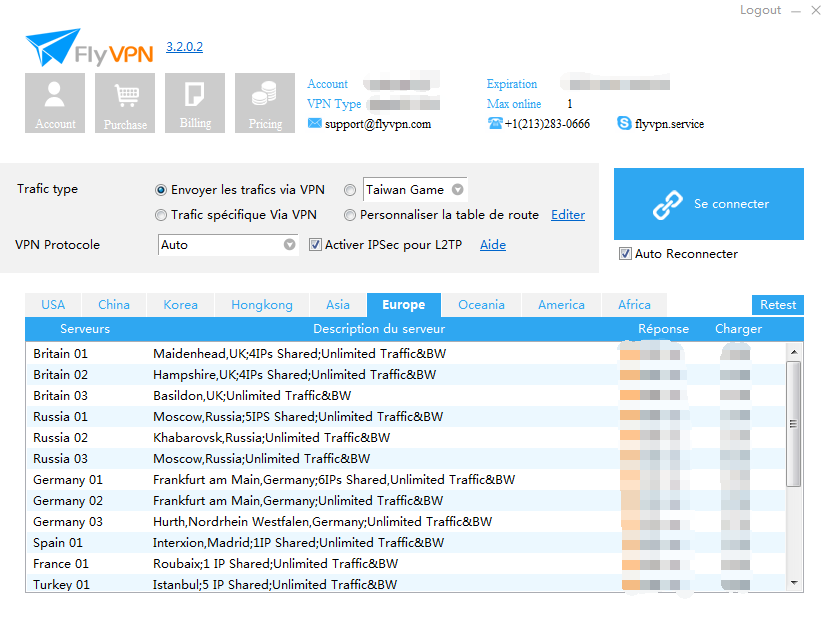This screenshot has width=829, height=623.
Task: Select Trafic spécifique Via VPN option
Action: pyautogui.click(x=161, y=215)
